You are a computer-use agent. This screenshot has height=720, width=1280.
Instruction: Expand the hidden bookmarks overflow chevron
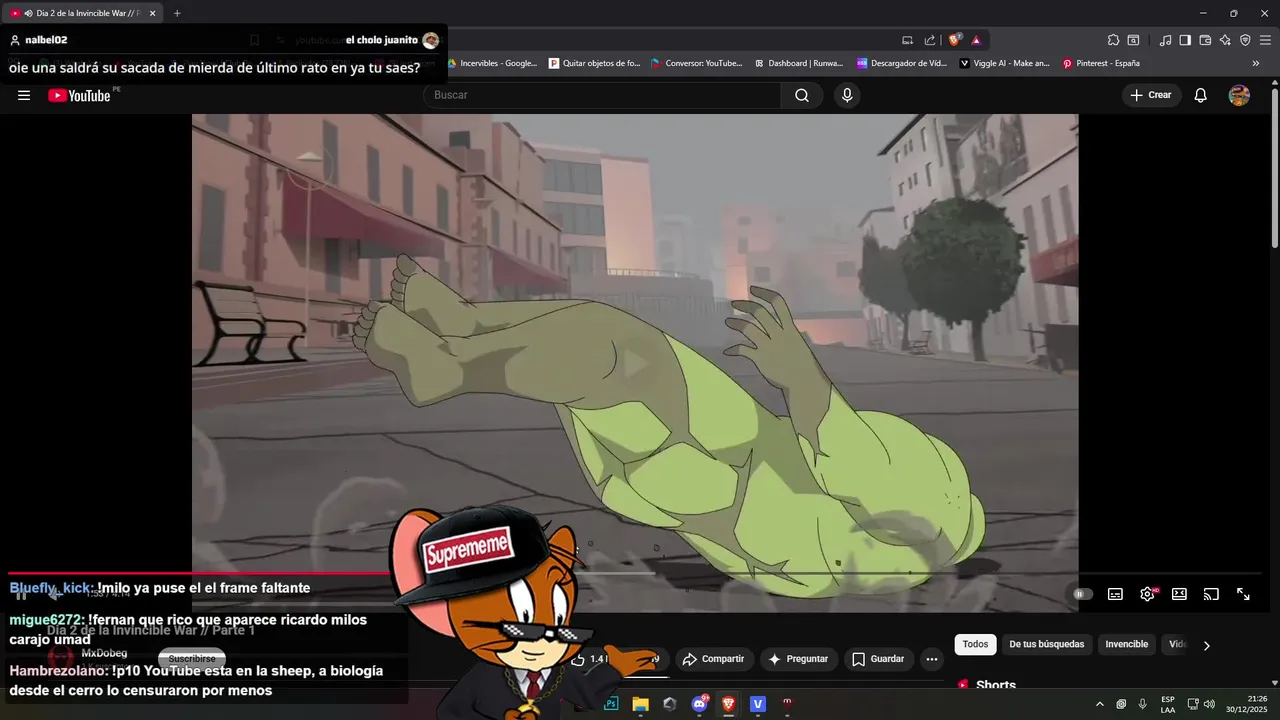coord(1256,63)
